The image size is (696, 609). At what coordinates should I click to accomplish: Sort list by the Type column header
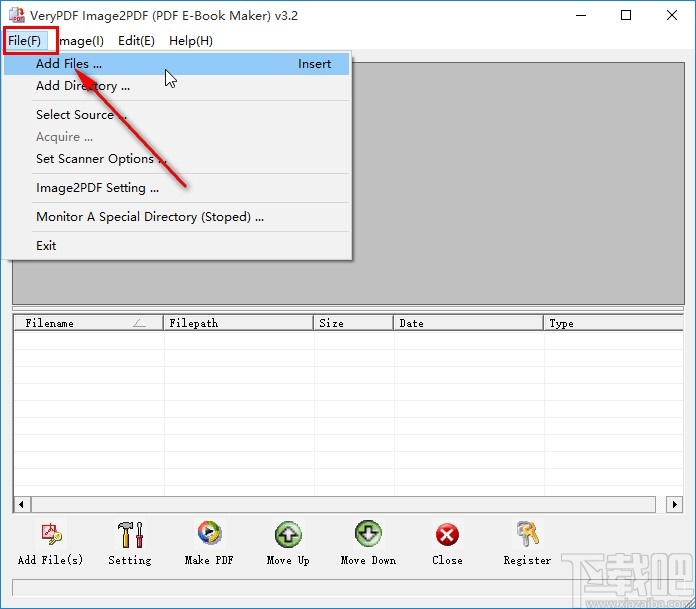click(613, 323)
